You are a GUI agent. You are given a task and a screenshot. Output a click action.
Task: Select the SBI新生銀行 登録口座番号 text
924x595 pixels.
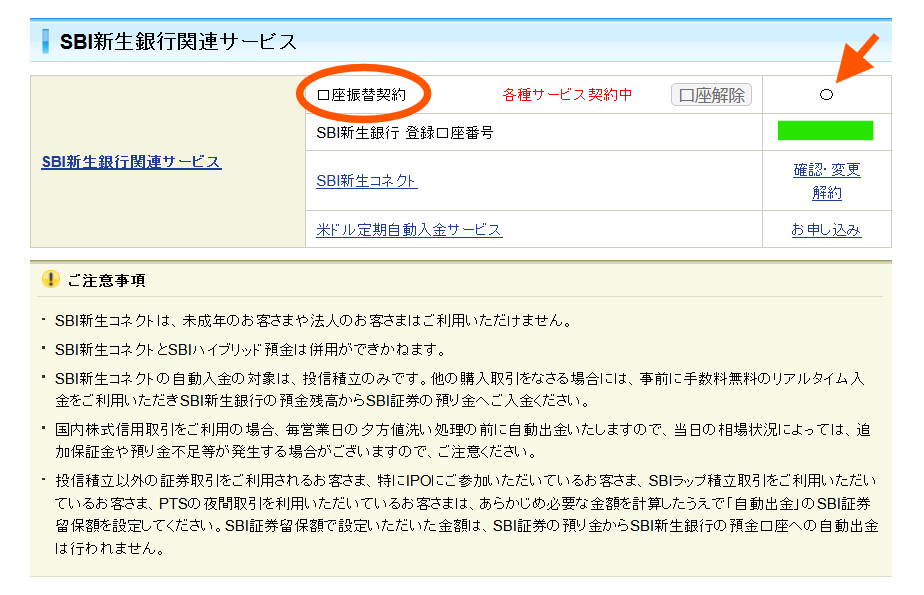click(x=404, y=133)
